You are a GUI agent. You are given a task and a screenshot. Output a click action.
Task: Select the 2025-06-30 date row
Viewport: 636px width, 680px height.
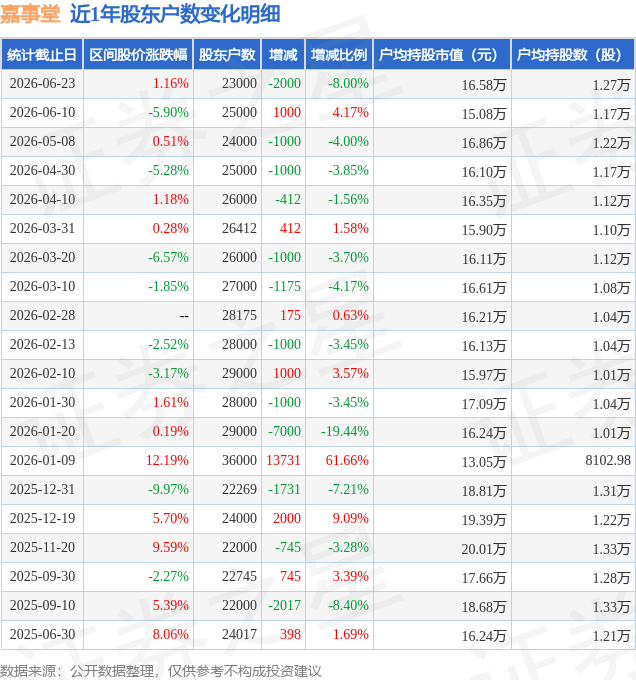tap(318, 634)
